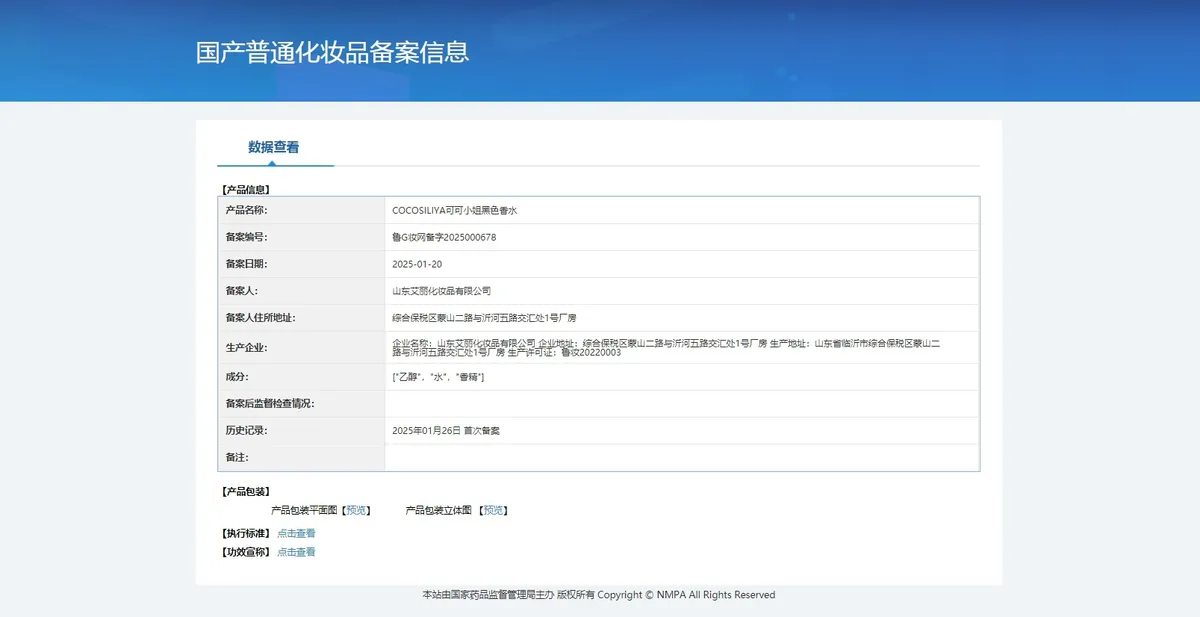Click the 【产品信息】 section heading

tap(245, 189)
